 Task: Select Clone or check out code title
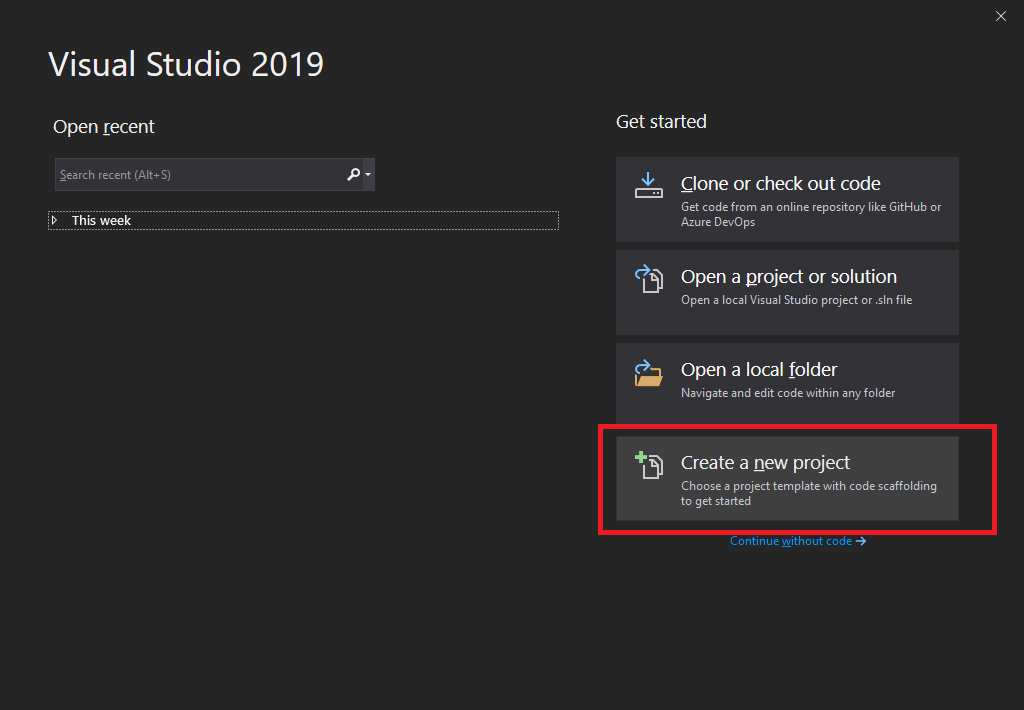point(780,184)
